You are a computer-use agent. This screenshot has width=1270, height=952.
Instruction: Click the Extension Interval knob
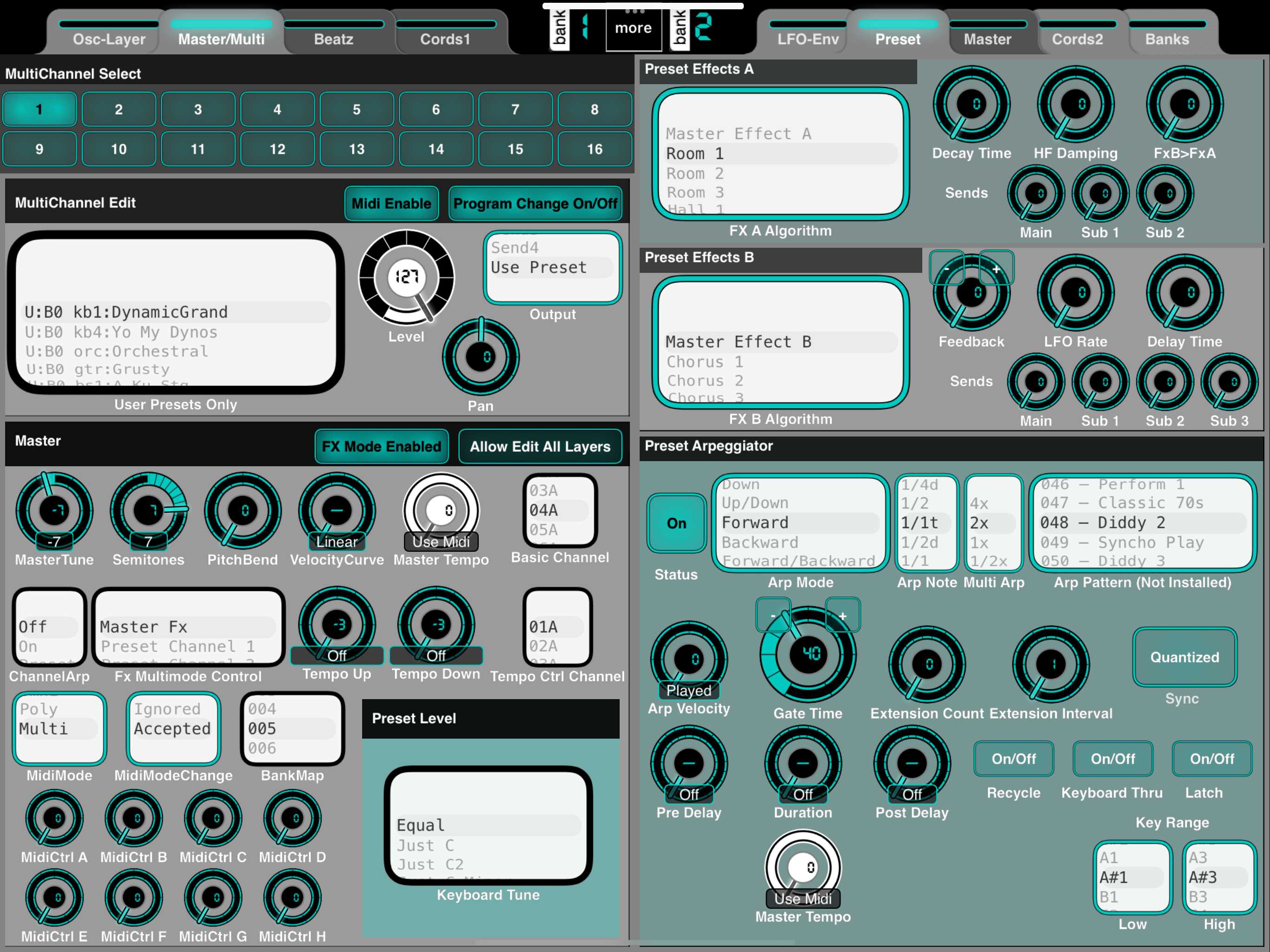[x=1051, y=664]
